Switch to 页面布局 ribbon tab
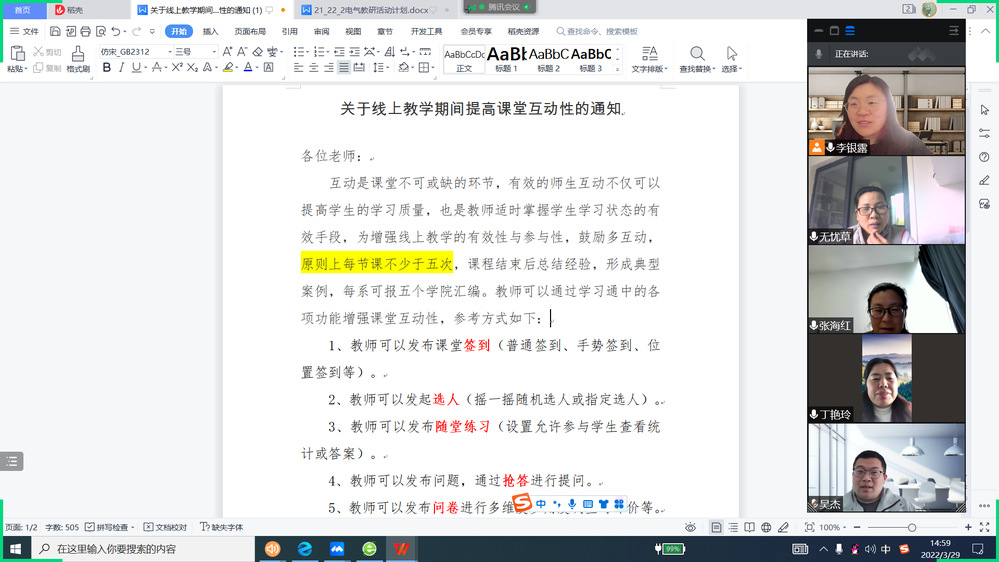Viewport: 999px width, 562px height. click(x=250, y=32)
